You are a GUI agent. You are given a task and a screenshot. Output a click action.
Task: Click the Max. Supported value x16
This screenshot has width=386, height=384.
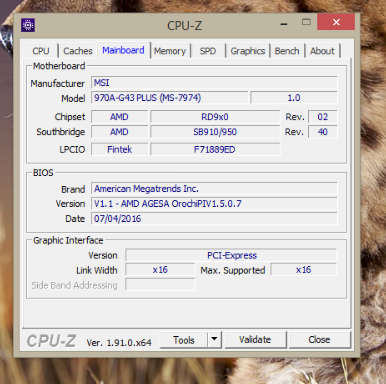[304, 270]
